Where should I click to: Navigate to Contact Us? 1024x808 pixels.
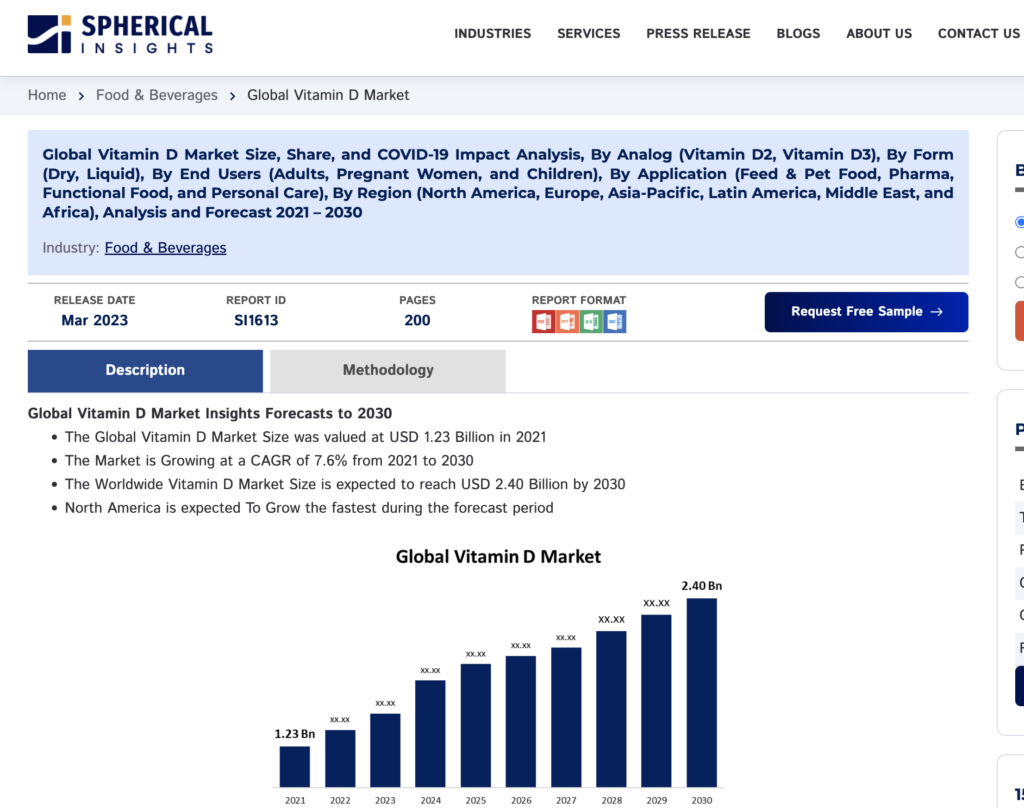978,33
